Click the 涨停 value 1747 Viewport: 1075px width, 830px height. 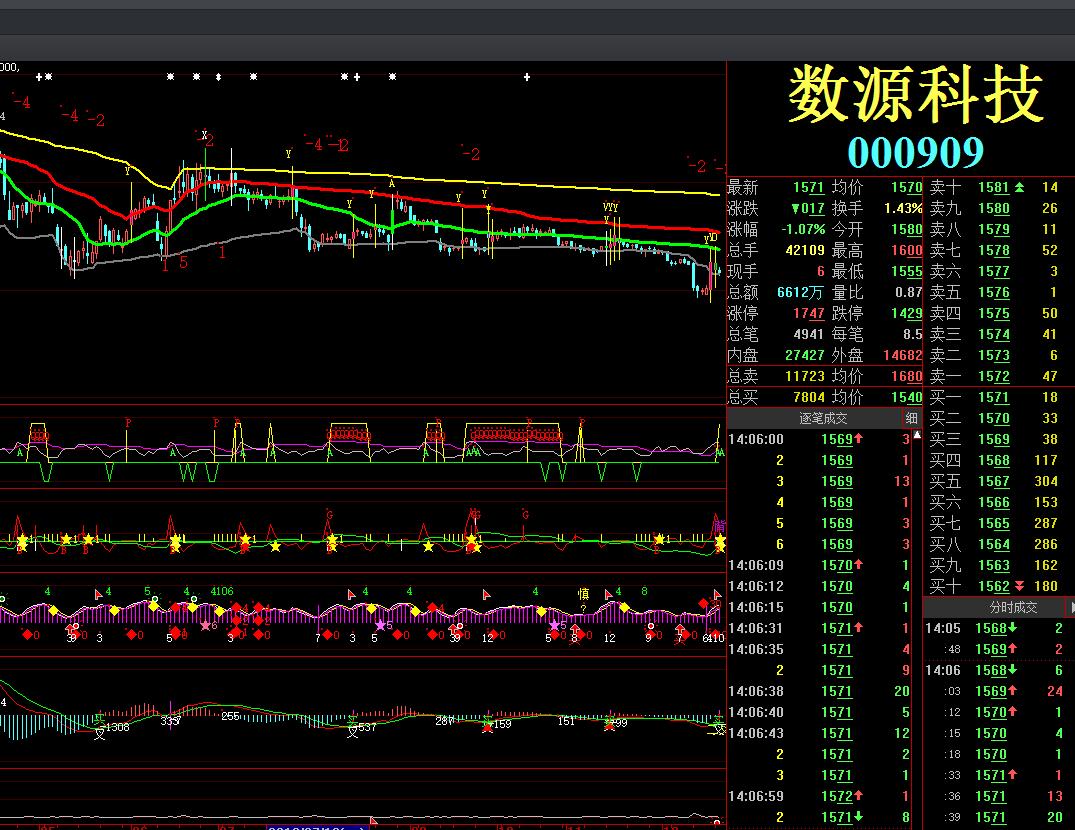click(x=809, y=313)
